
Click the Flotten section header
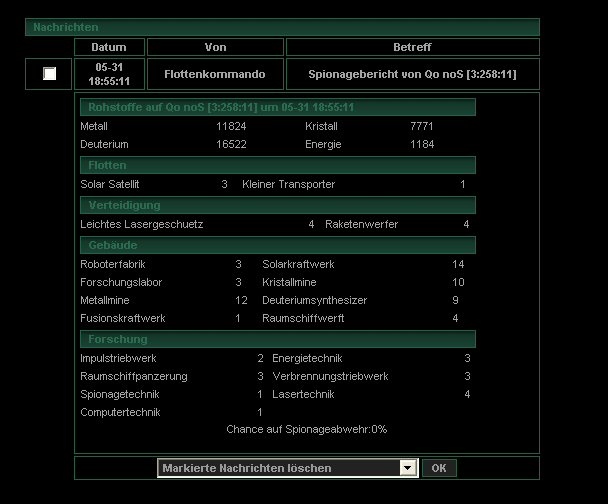[x=278, y=165]
